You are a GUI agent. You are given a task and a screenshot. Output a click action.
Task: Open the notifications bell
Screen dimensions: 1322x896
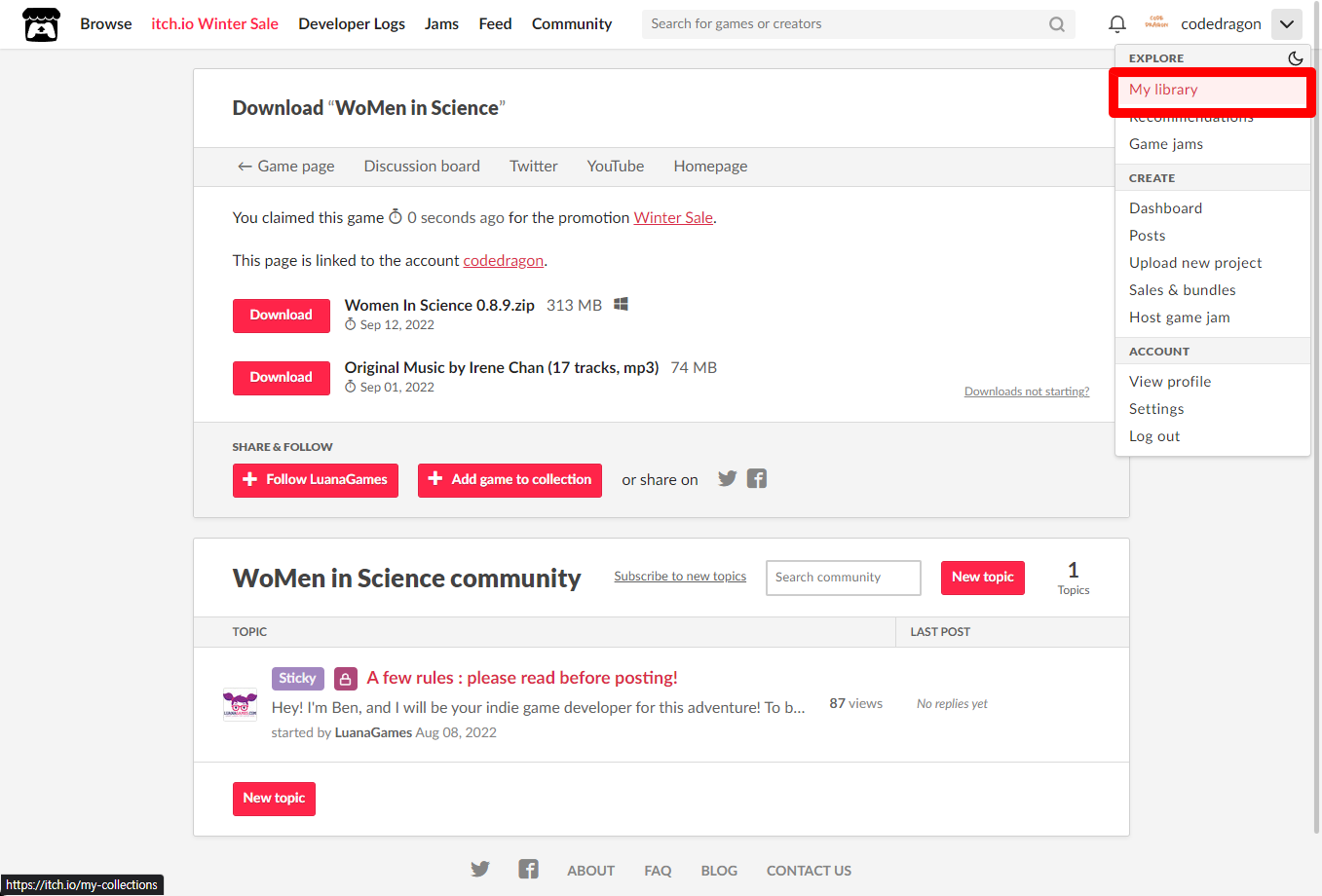[1117, 24]
